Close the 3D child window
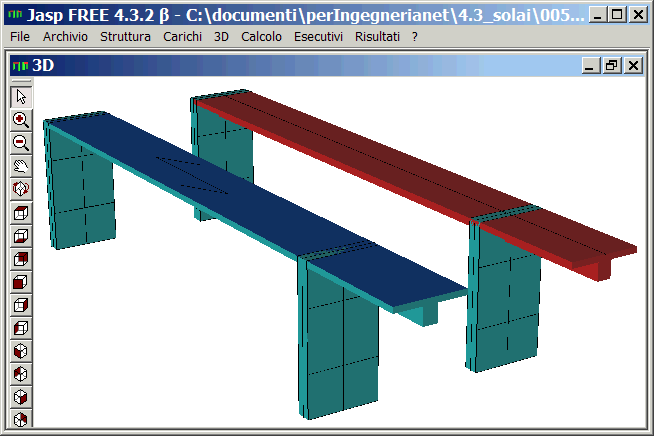Viewport: 654px width, 436px height. coord(634,66)
